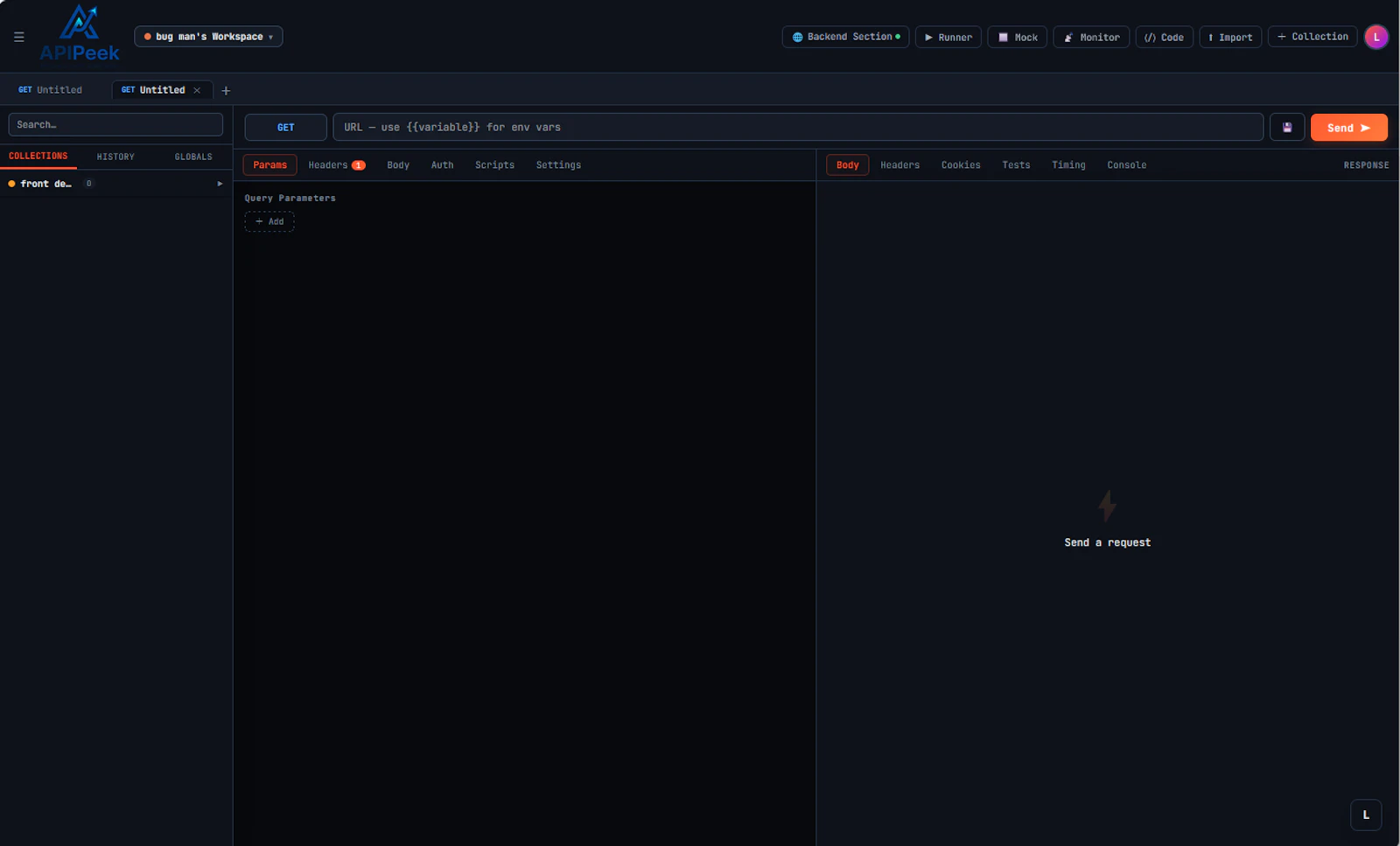Click the 'Send a request' placeholder text

click(1107, 542)
